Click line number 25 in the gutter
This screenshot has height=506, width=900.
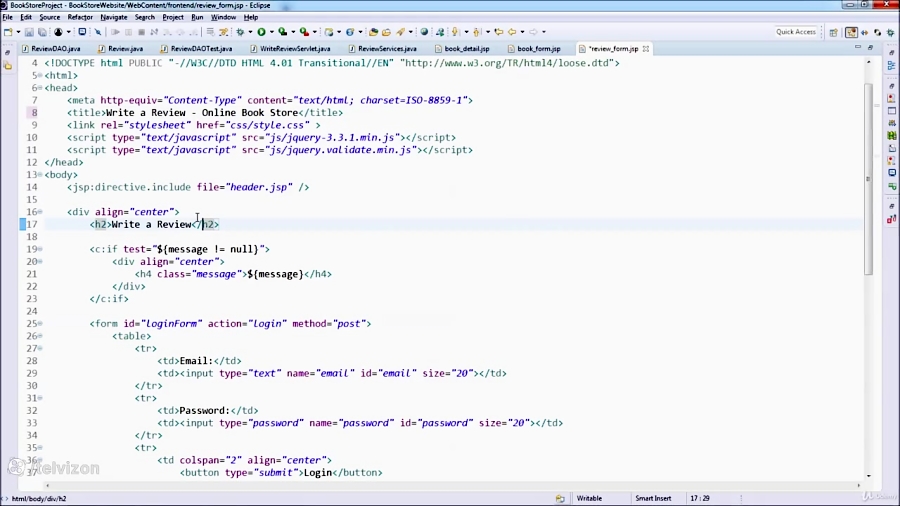(x=32, y=324)
